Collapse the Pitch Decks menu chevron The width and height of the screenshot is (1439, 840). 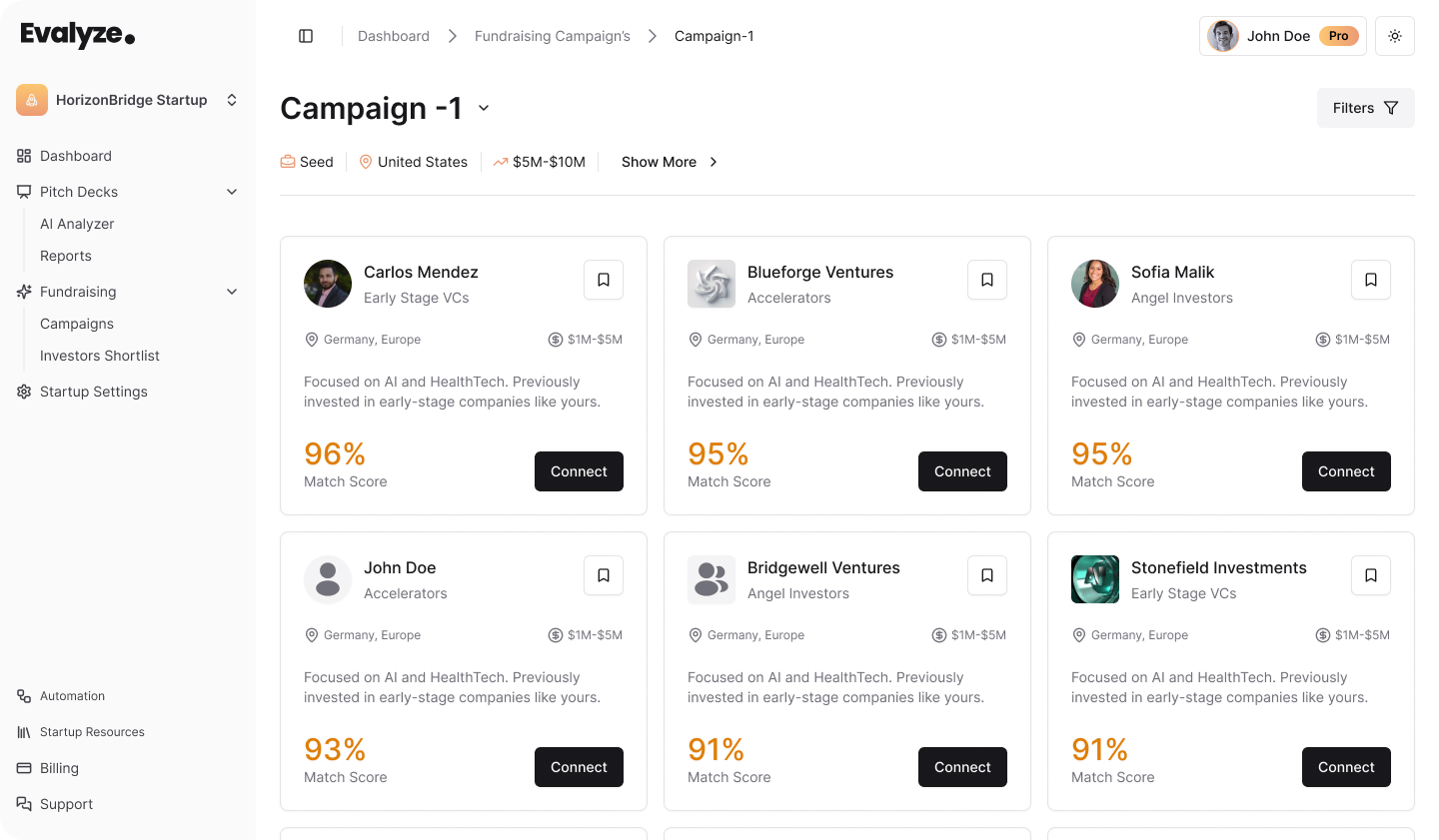click(x=232, y=192)
